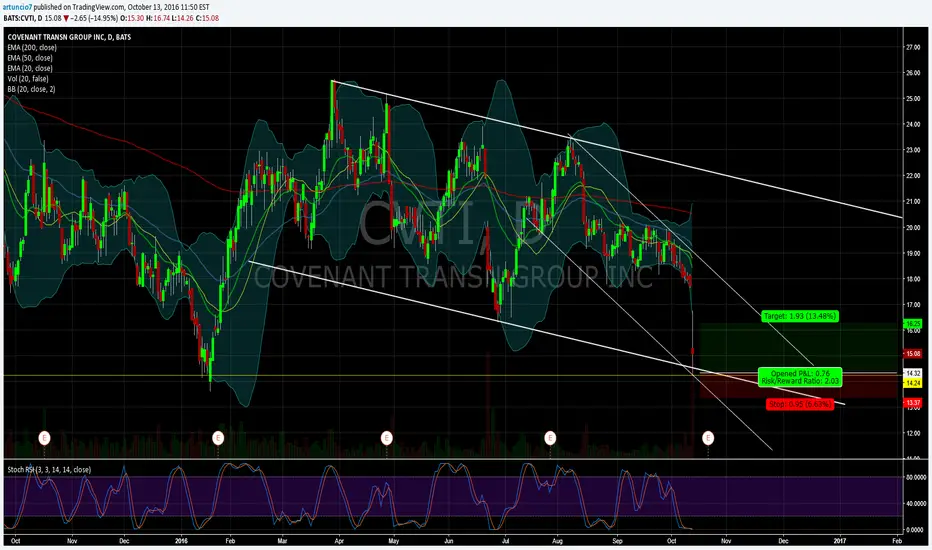Click the Opened P&L / Risk/Reward Ratio 2.03 label
932x550 pixels.
800,377
